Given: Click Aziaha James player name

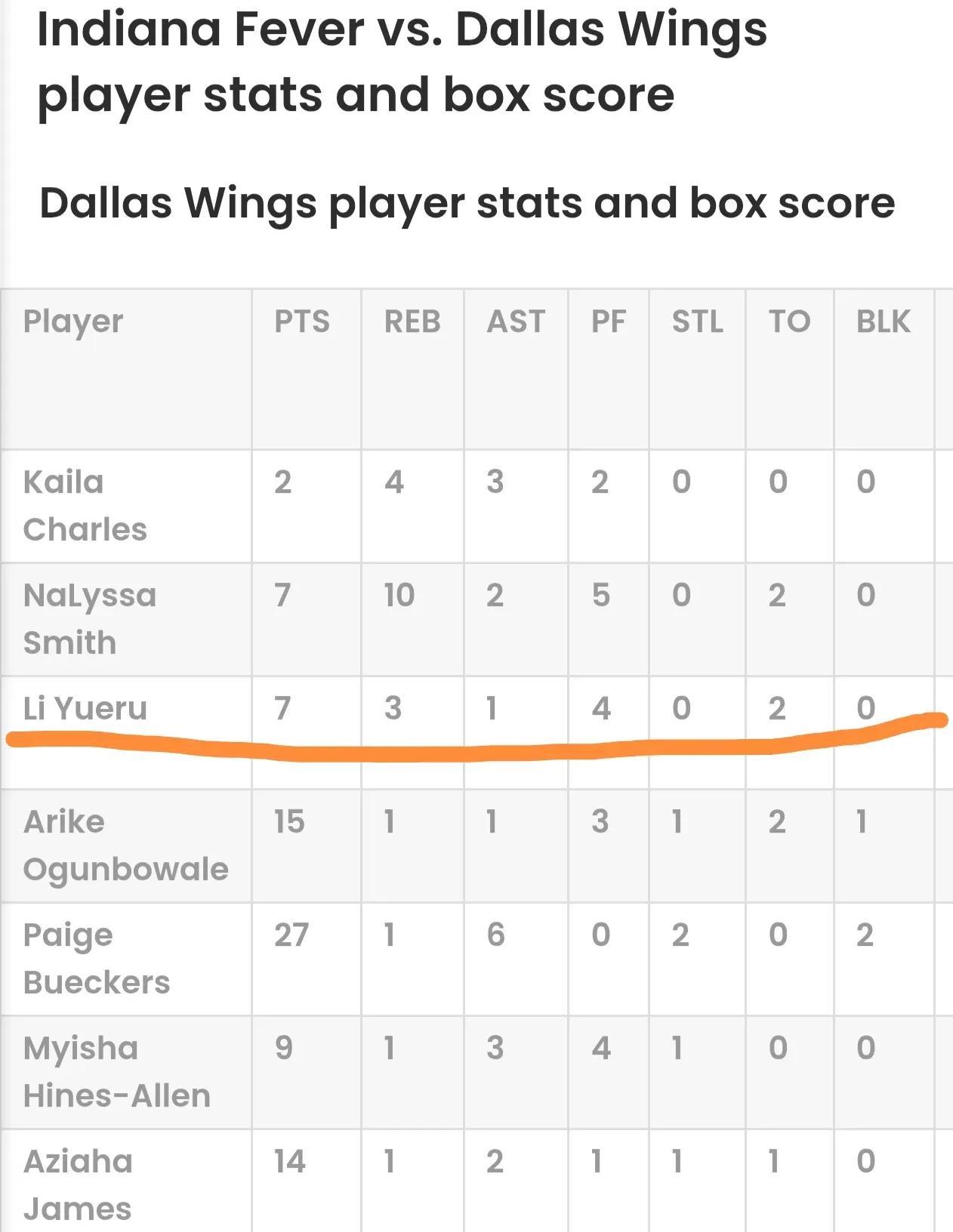Looking at the screenshot, I should click(x=79, y=1185).
